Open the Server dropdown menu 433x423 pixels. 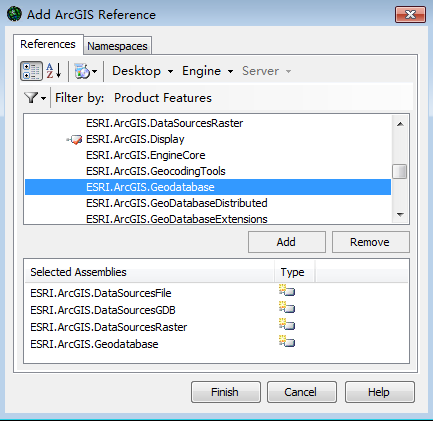coord(266,71)
